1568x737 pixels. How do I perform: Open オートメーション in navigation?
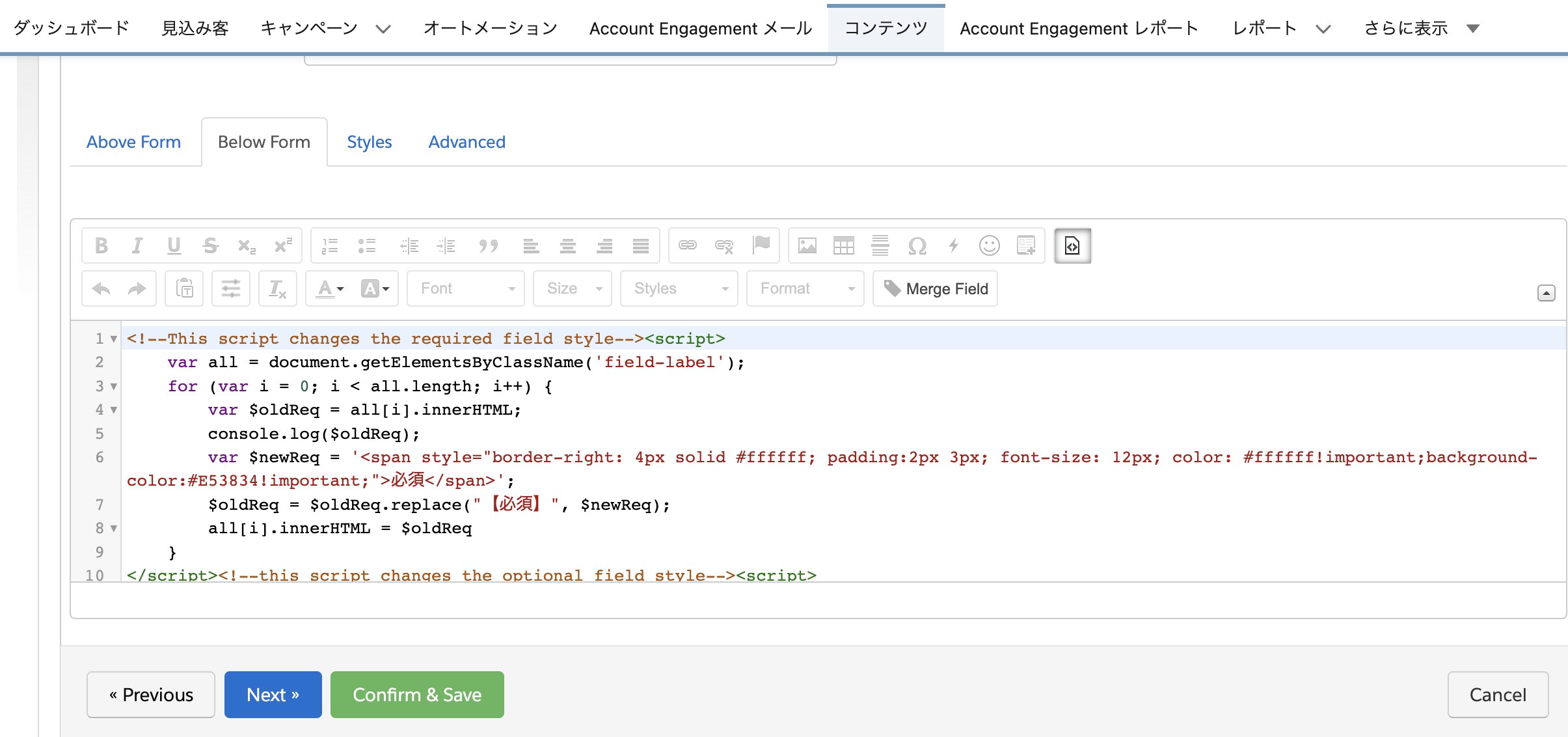pyautogui.click(x=490, y=28)
